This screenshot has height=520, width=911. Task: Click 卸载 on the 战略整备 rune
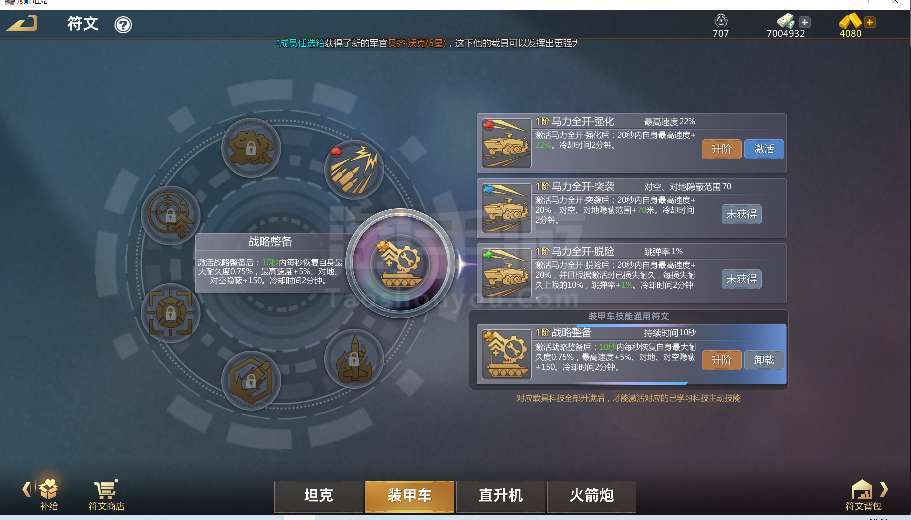coord(763,360)
